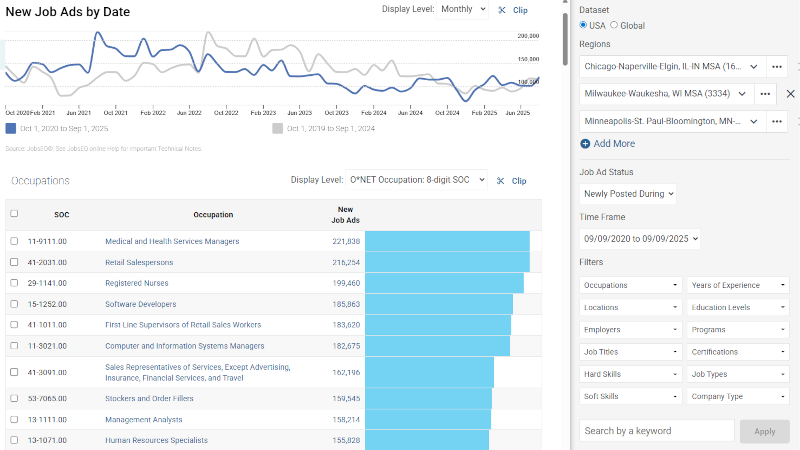Image resolution: width=800 pixels, height=450 pixels.
Task: Open the Time Frame date range dropdown
Action: coord(640,239)
